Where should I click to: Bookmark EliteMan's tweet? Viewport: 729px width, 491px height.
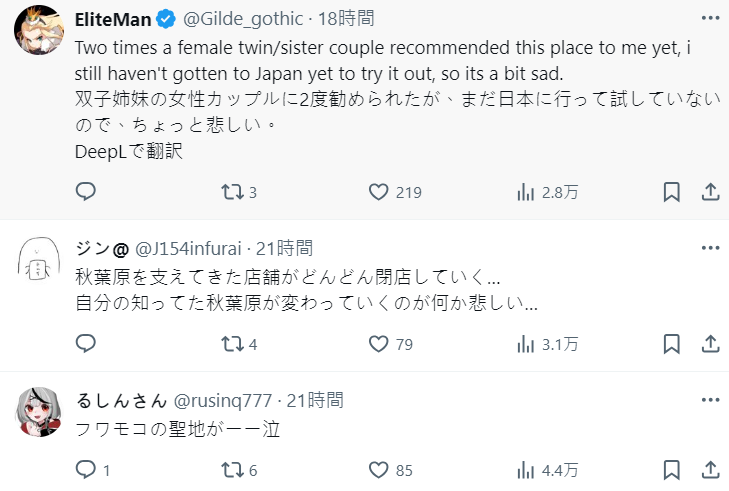[672, 192]
